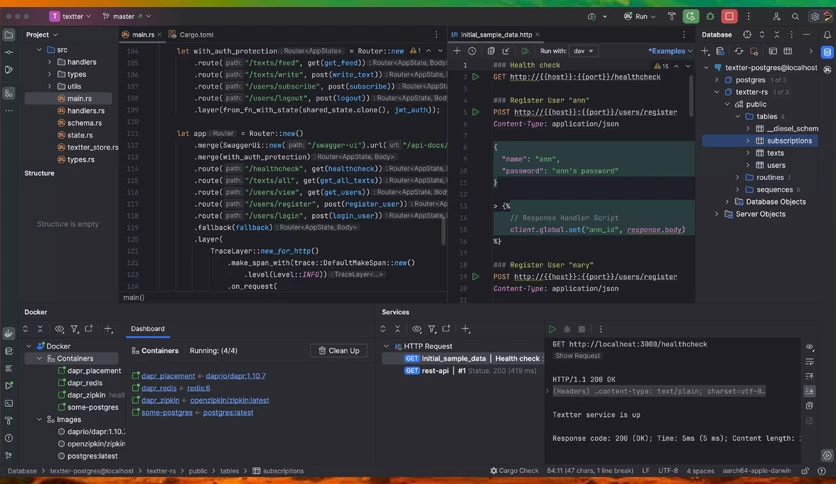Viewport: 836px width, 484px height.
Task: Locate opened object with crosshair in Database header
Action: click(x=747, y=35)
